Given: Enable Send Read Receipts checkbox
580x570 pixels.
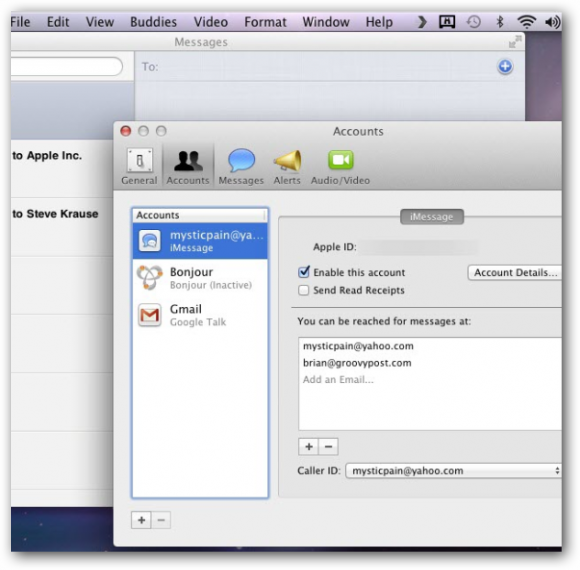Looking at the screenshot, I should pyautogui.click(x=304, y=290).
